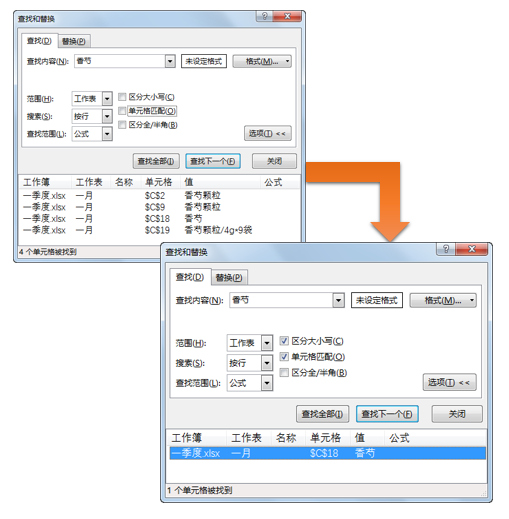Switch to 查找(D) tab in upper dialog
Viewport: 509px width, 519px height.
click(x=39, y=41)
